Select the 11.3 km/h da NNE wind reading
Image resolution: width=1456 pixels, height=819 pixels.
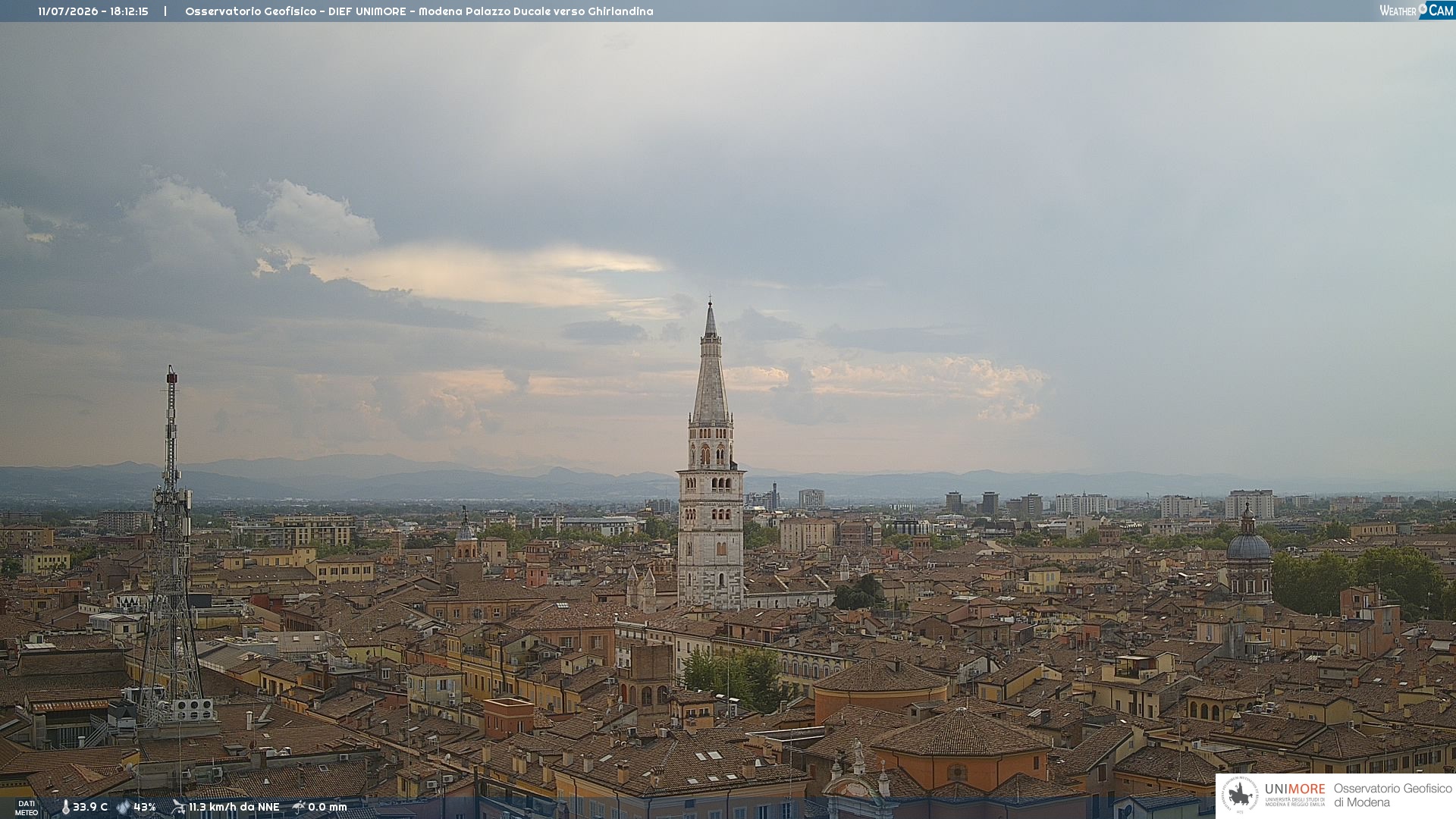[234, 807]
